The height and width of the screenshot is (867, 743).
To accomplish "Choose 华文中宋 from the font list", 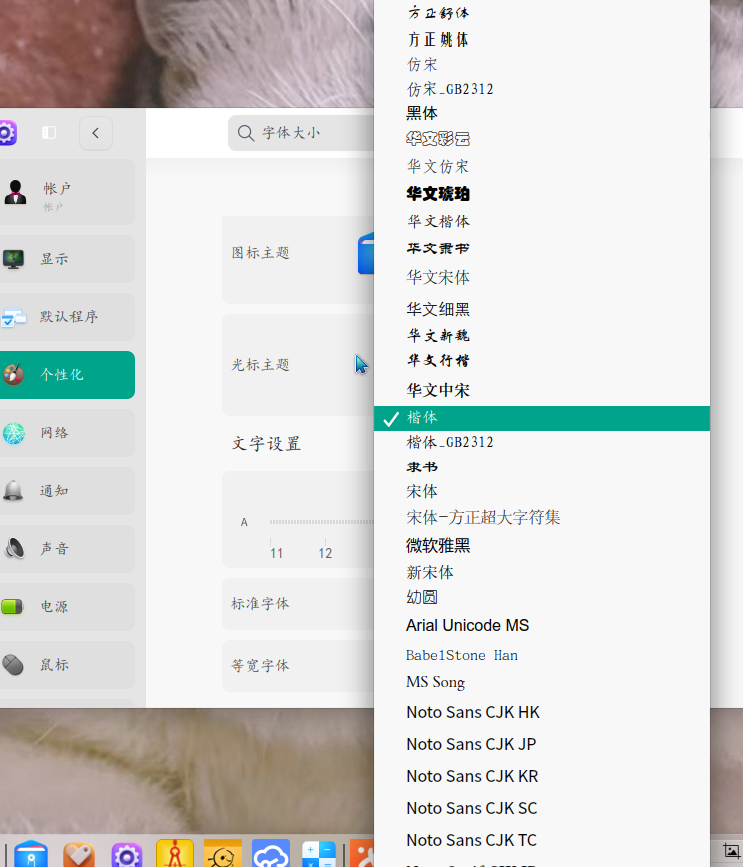I will pos(542,391).
